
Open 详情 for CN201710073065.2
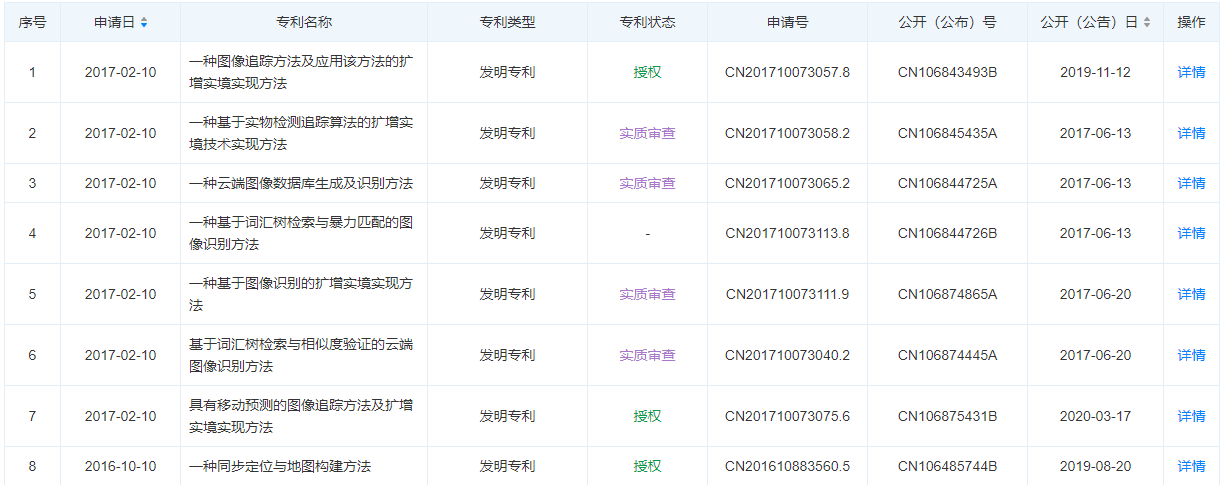(x=1191, y=183)
